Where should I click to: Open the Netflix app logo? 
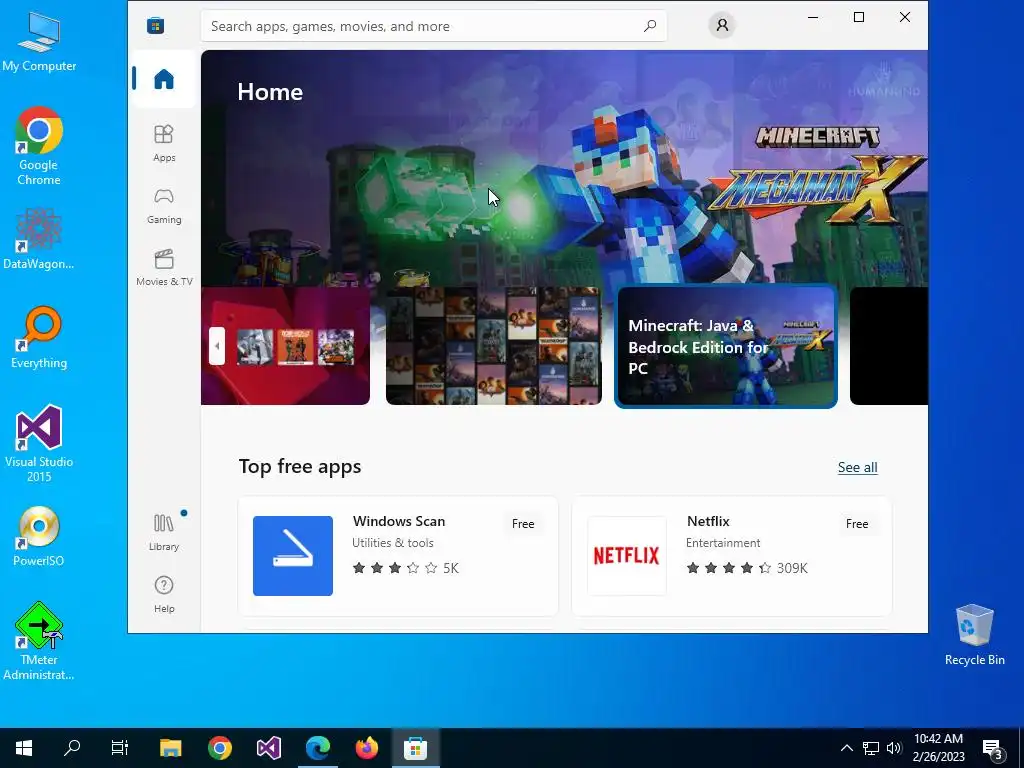pyautogui.click(x=627, y=556)
